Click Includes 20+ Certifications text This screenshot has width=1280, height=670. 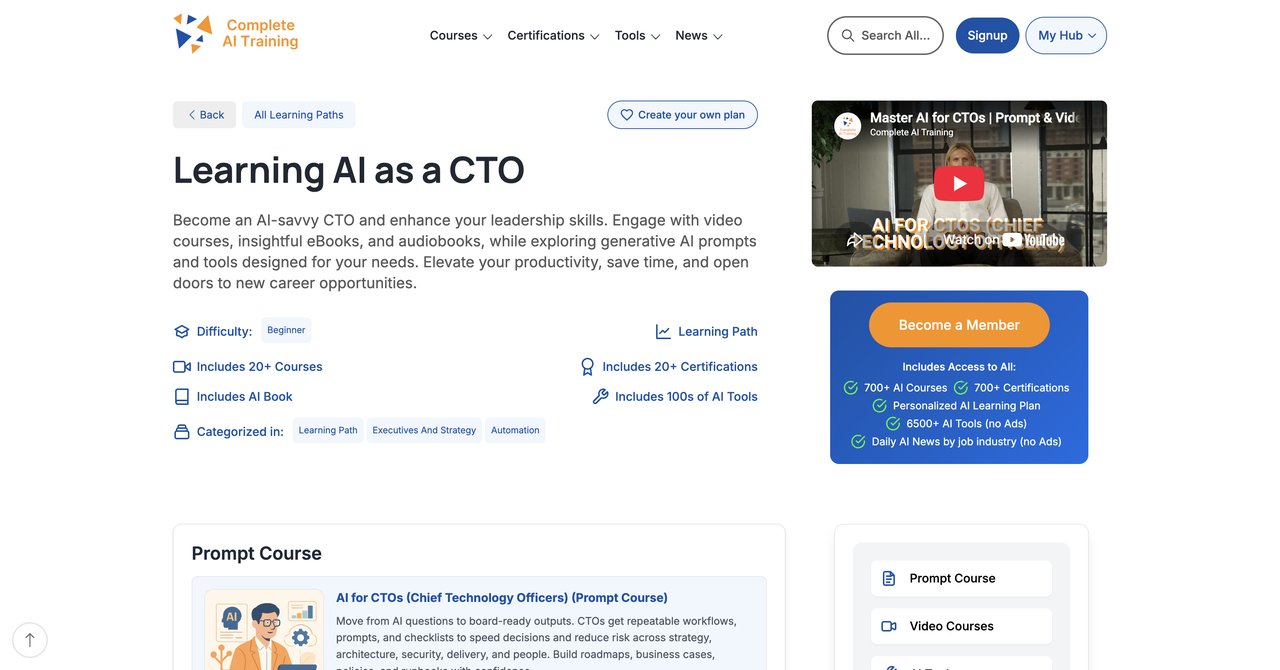tap(680, 367)
